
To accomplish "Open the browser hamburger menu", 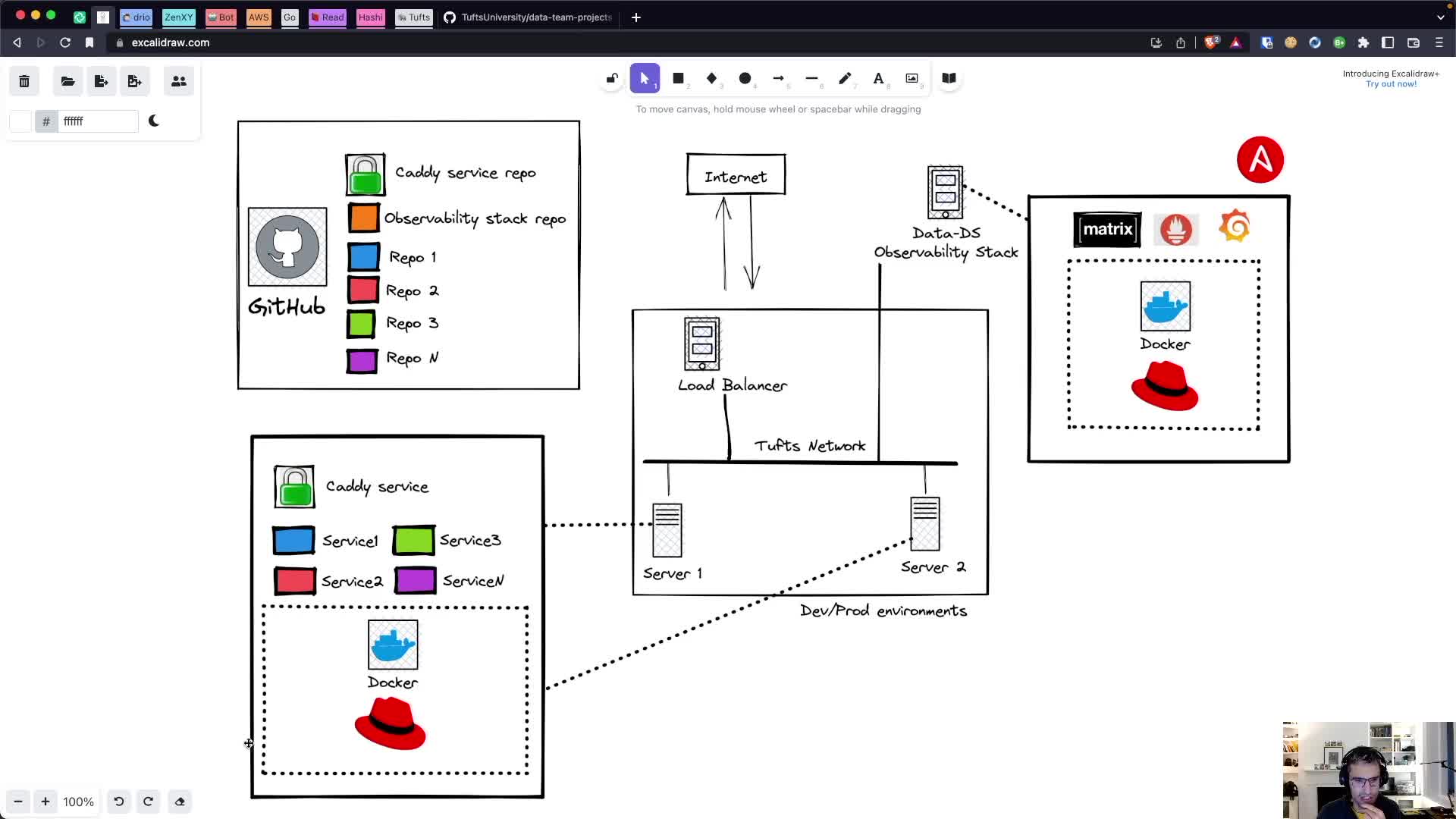I will click(1439, 42).
